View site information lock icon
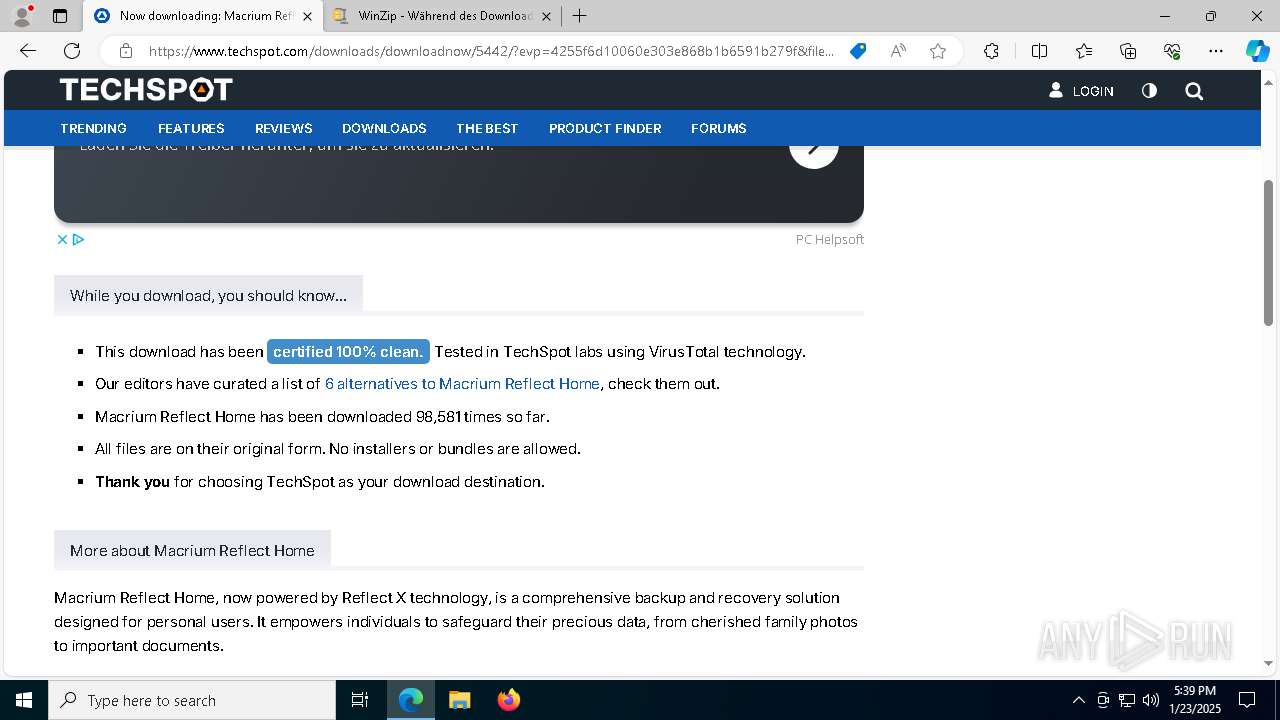 point(126,51)
